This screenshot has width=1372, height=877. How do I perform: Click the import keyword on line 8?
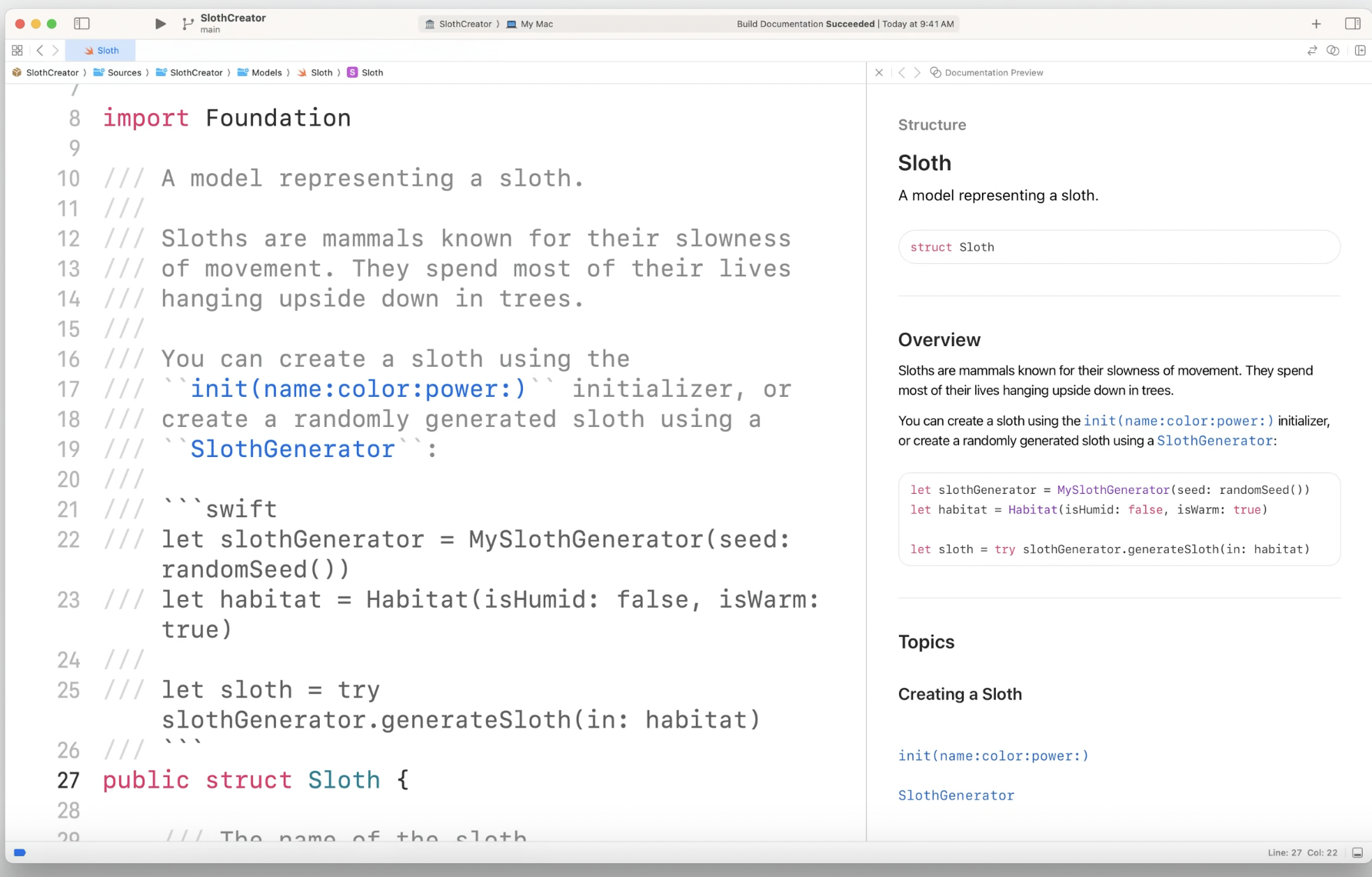(145, 118)
